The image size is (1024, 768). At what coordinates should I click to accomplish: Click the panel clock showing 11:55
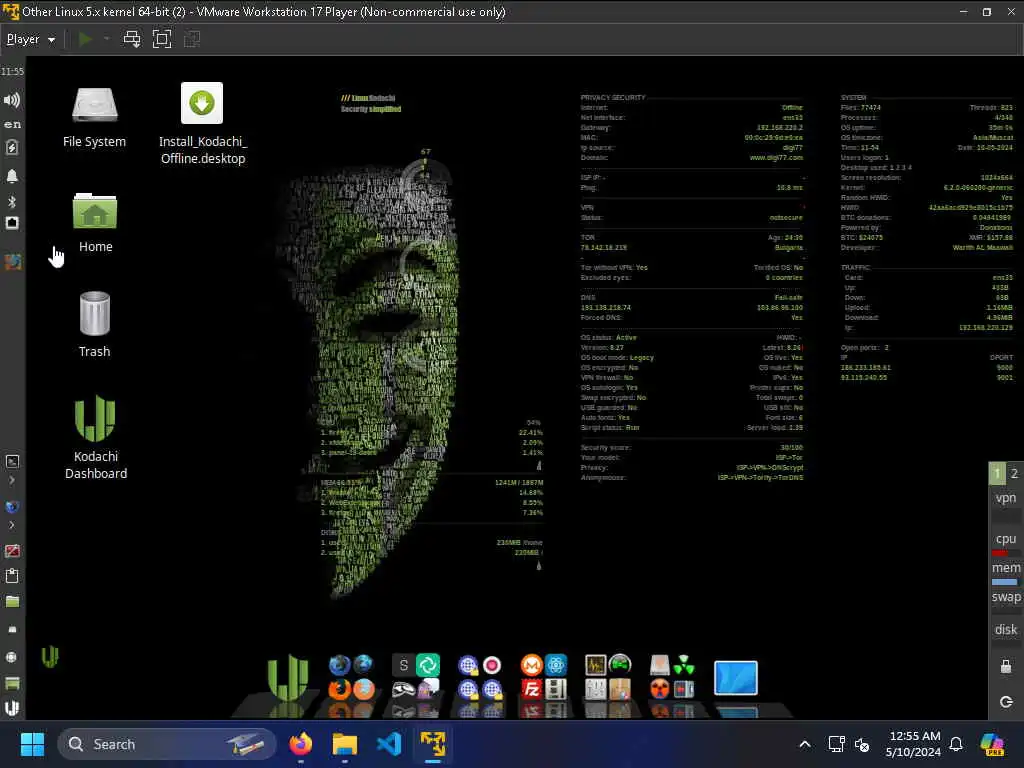tap(12, 71)
